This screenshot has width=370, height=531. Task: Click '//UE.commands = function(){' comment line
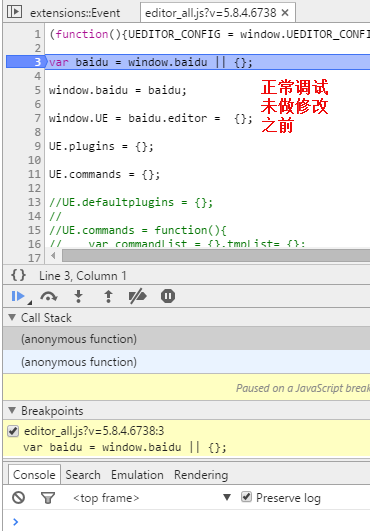[x=137, y=230]
